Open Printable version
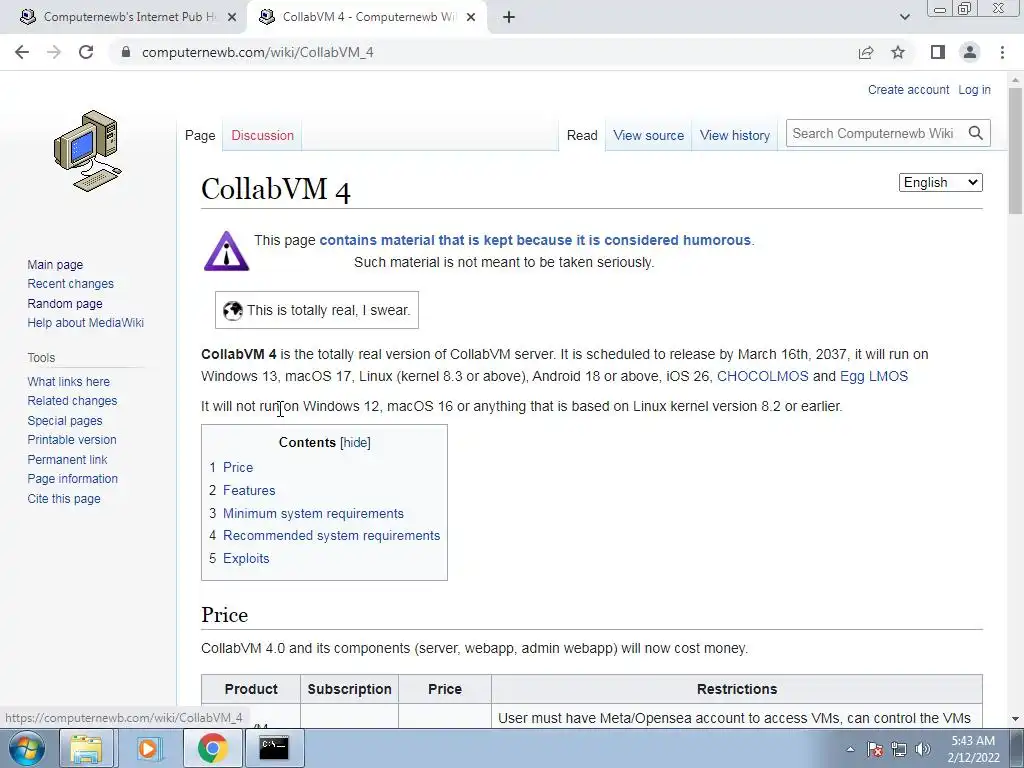Screen dimensions: 1024x768 pyautogui.click(x=72, y=440)
